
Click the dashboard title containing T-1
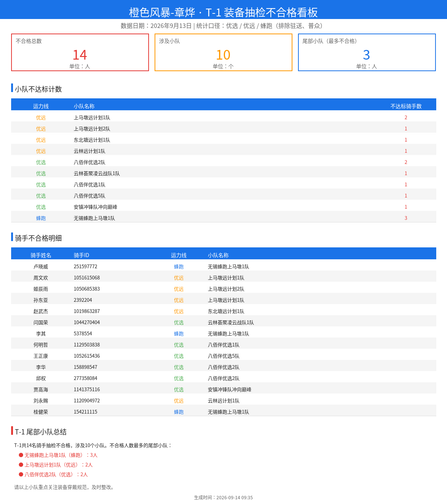point(223,12)
